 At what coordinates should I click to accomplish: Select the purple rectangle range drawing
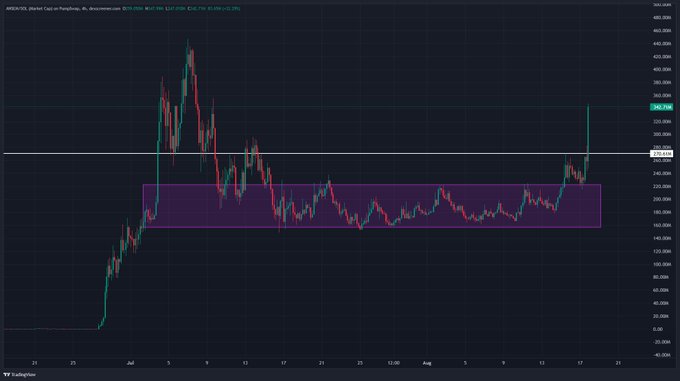[x=372, y=206]
